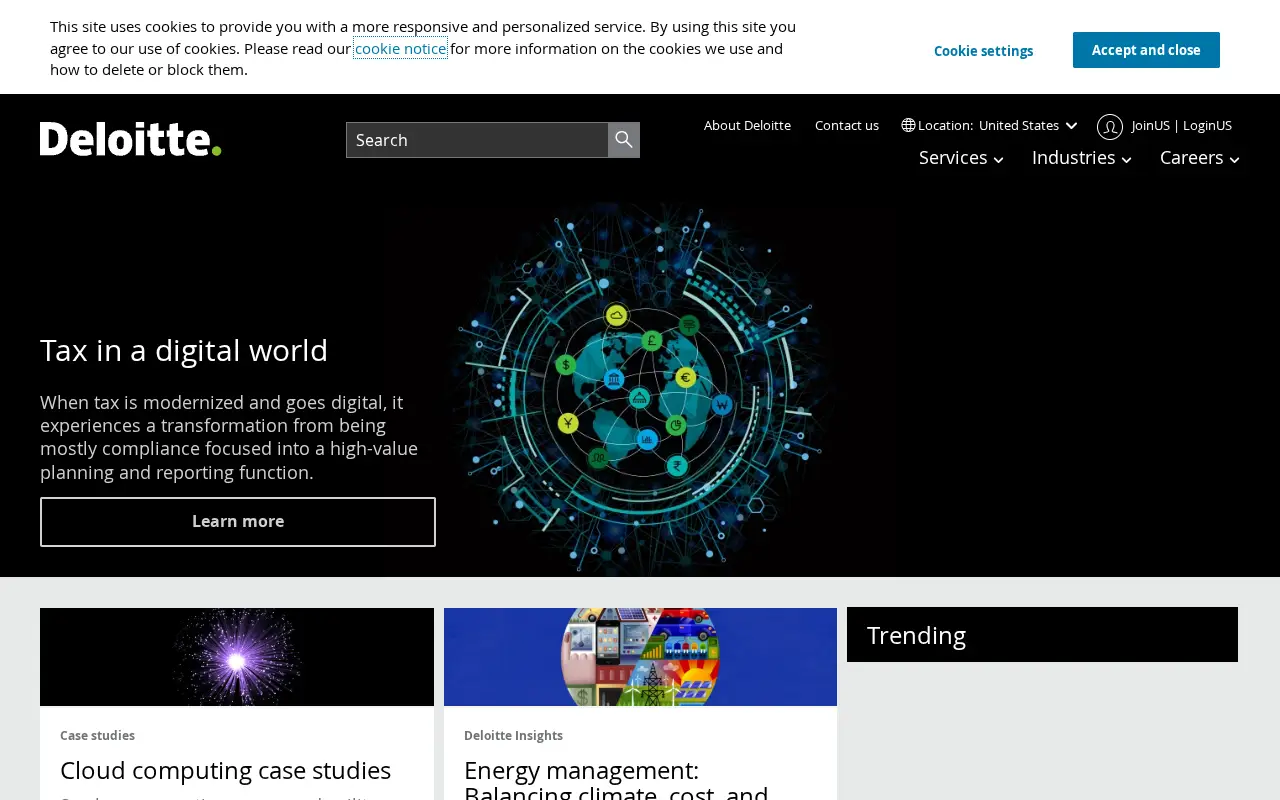Viewport: 1280px width, 800px height.
Task: Click the globe icon next to Location
Action: [x=908, y=125]
